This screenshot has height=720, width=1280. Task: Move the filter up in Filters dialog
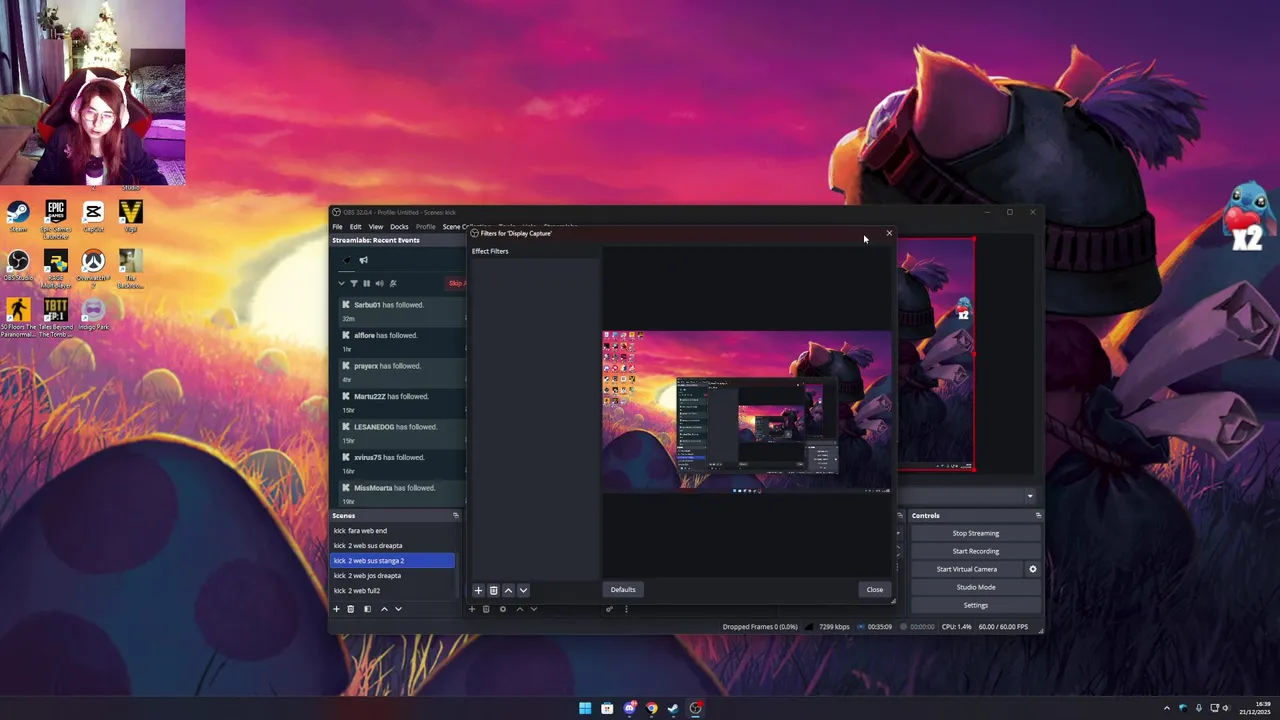pyautogui.click(x=508, y=590)
